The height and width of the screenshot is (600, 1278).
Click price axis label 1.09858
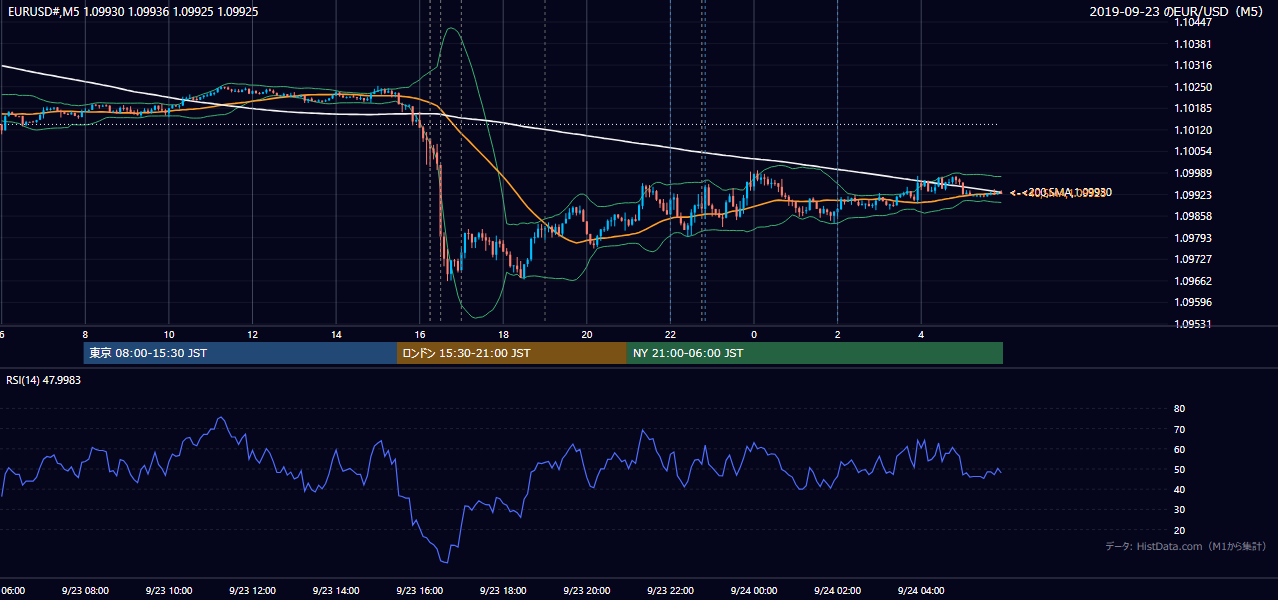coord(1194,216)
